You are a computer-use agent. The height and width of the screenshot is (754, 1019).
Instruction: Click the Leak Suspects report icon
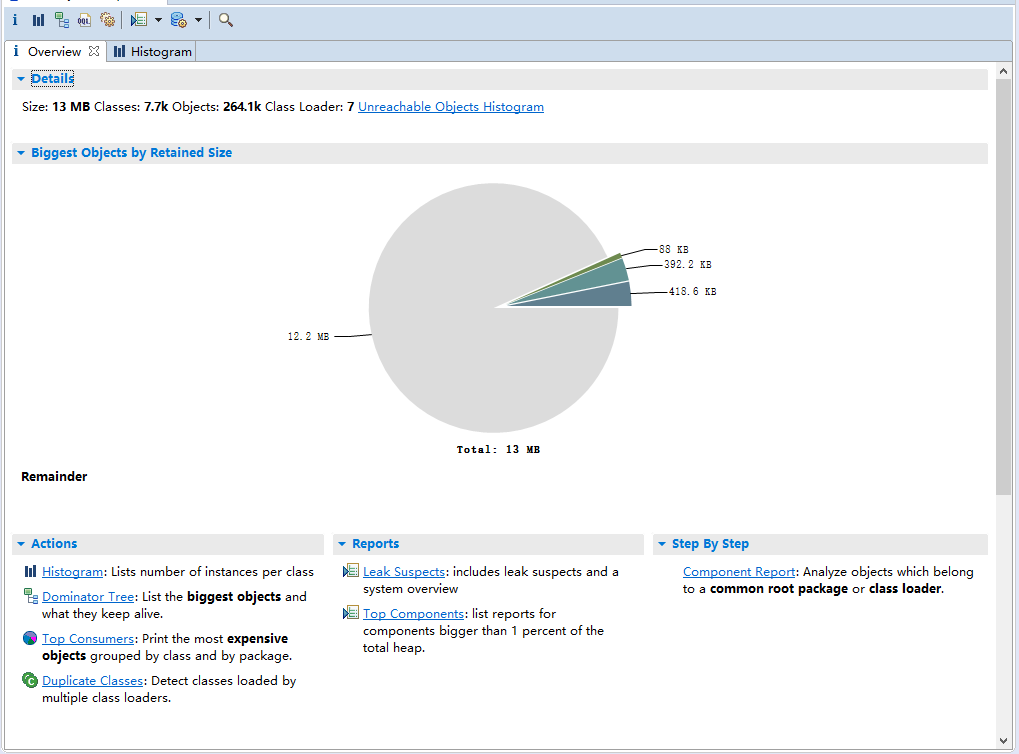point(351,571)
